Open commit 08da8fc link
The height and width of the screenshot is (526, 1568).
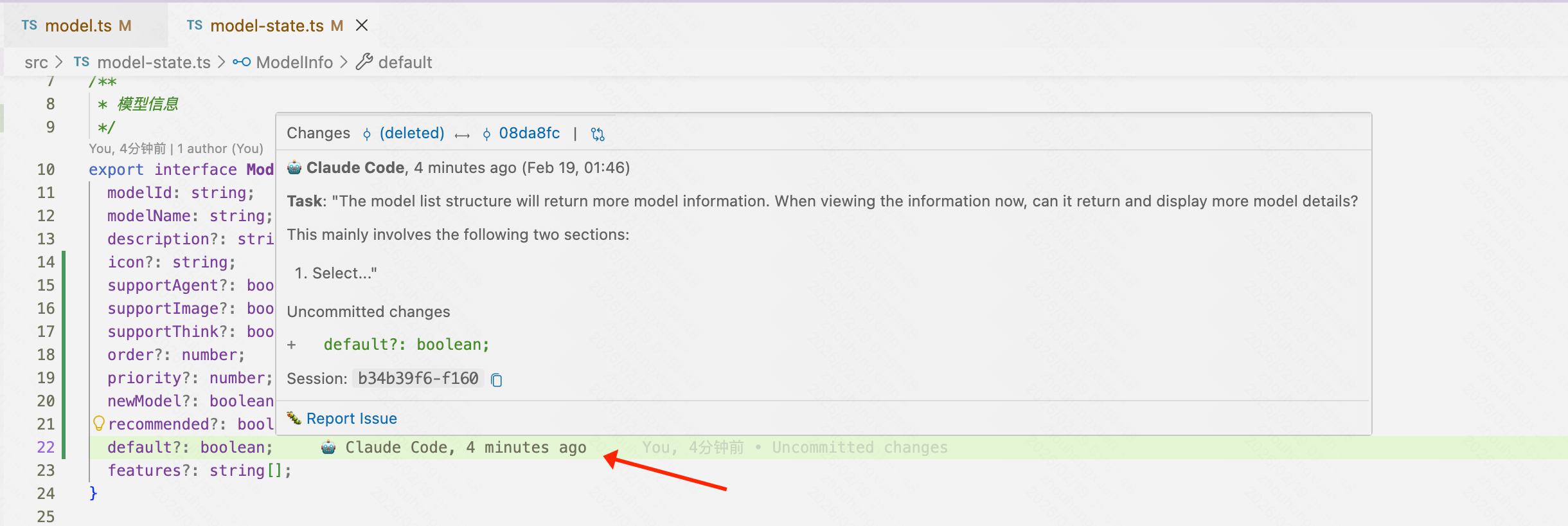point(530,133)
